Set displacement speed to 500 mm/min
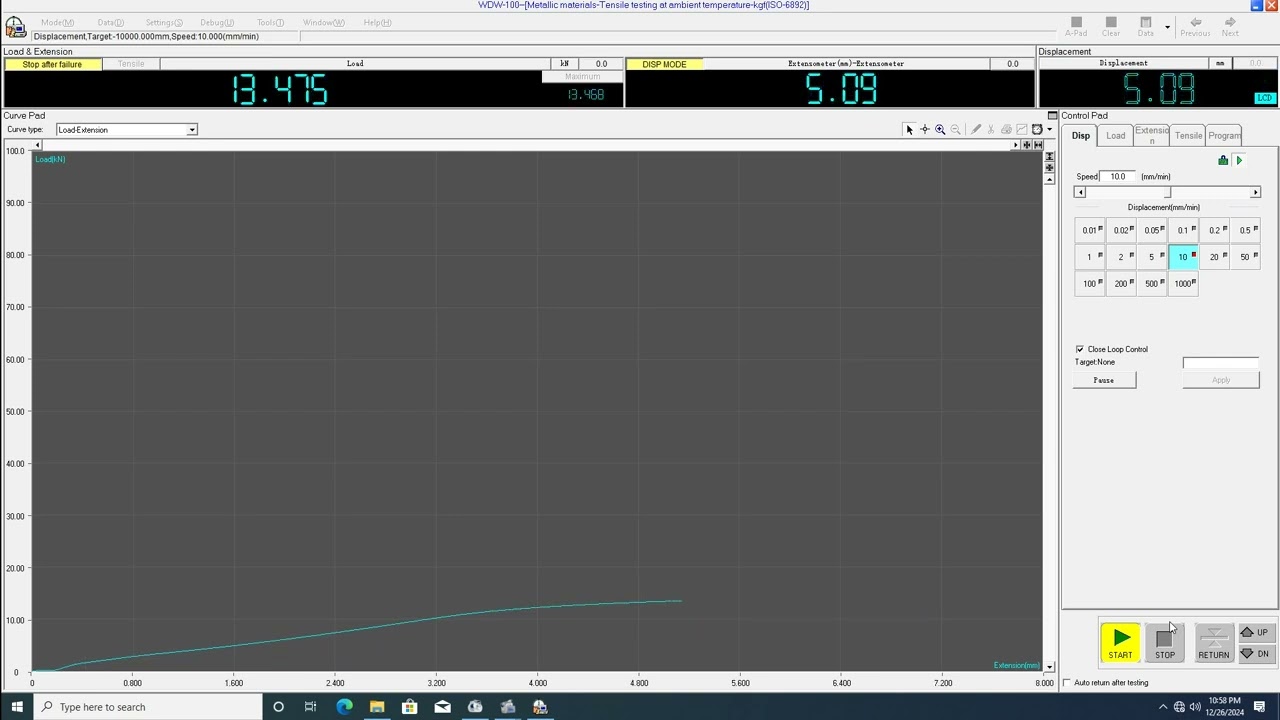The image size is (1280, 720). 1152,283
